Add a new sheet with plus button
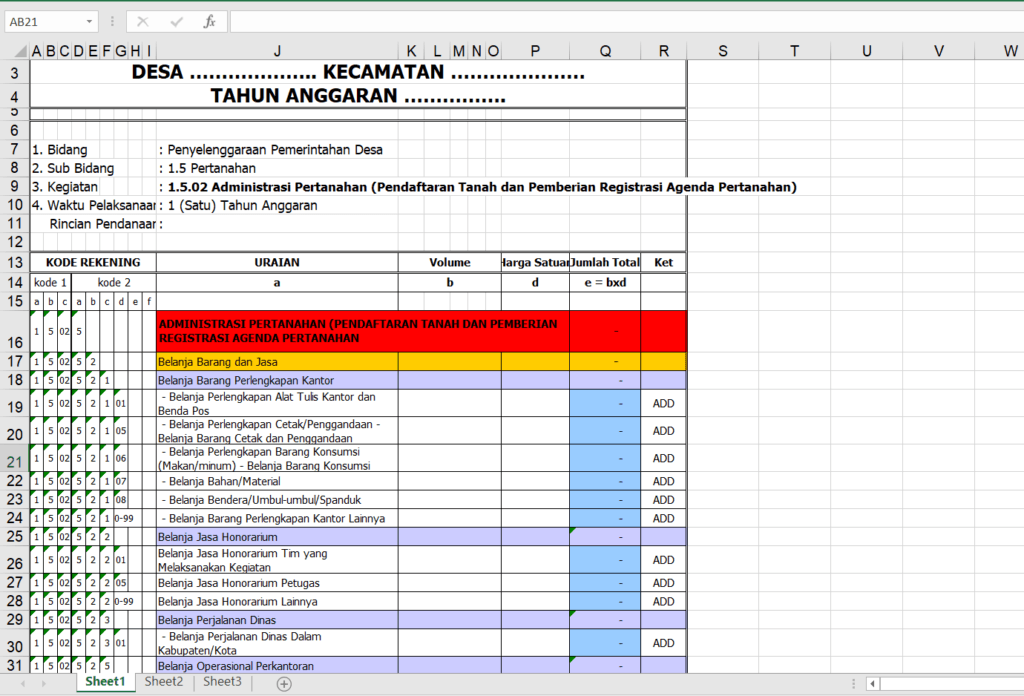This screenshot has height=696, width=1024. click(284, 683)
